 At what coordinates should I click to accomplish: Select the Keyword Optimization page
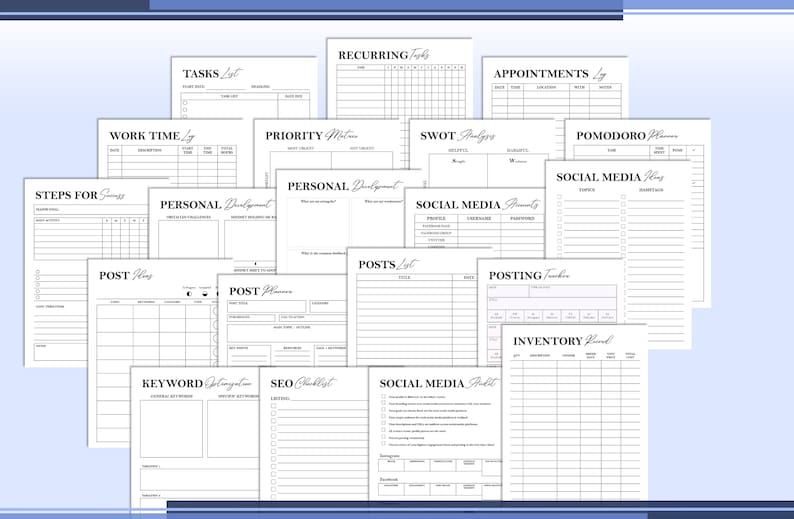194,433
